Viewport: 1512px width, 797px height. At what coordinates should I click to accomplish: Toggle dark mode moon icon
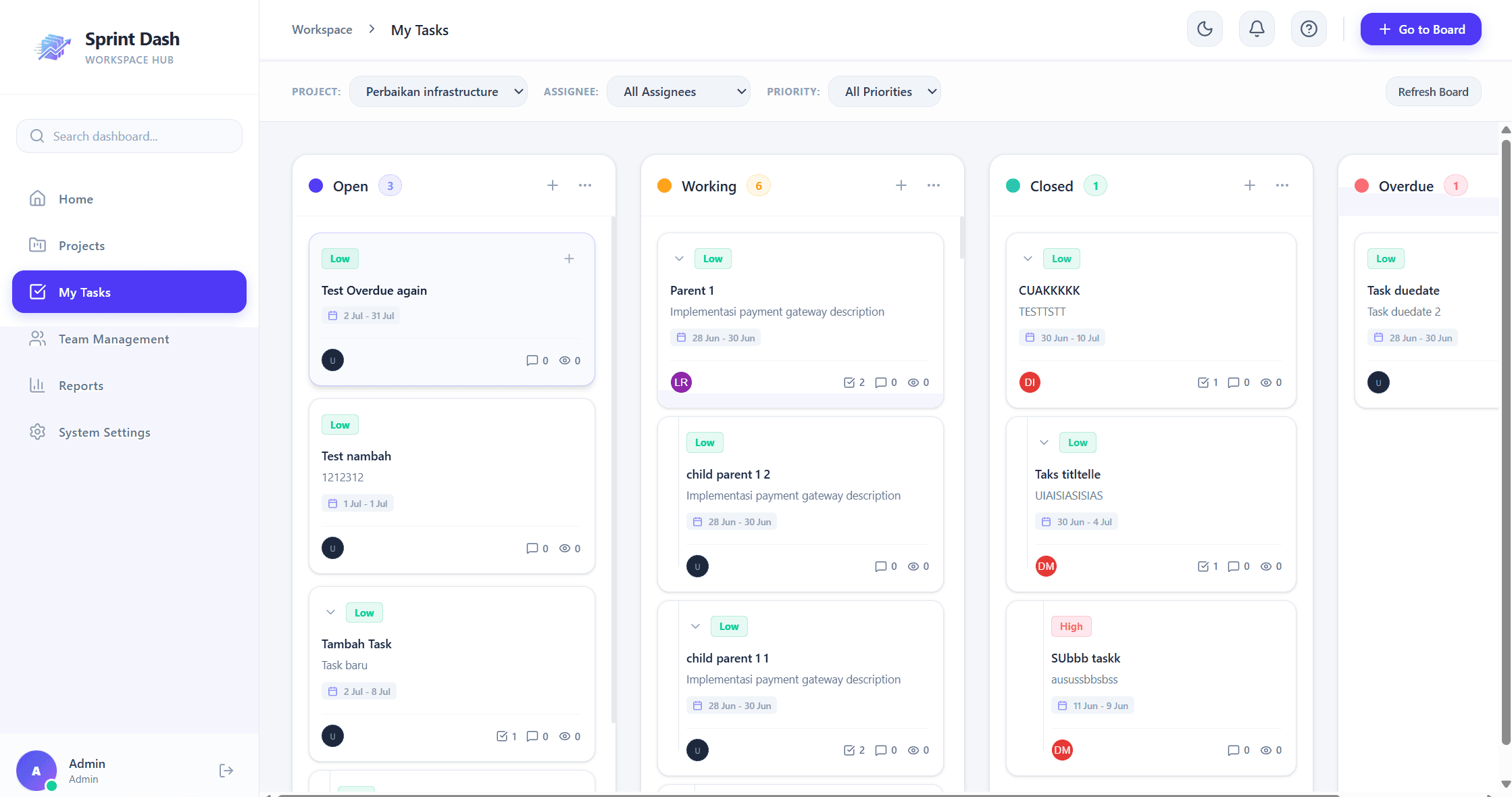pos(1205,29)
